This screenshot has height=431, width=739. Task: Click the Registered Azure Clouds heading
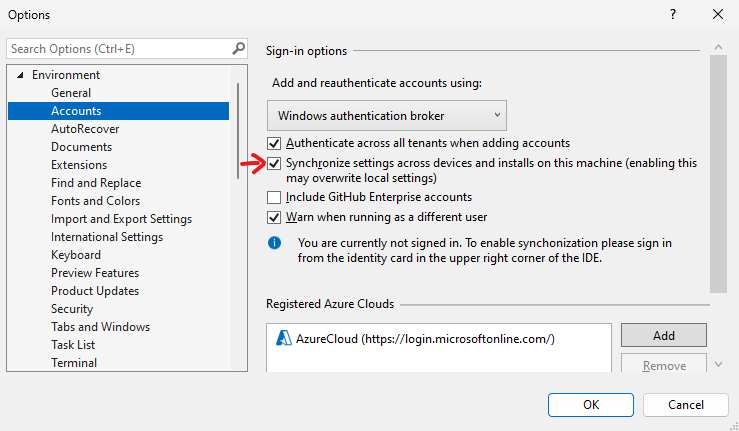330,304
